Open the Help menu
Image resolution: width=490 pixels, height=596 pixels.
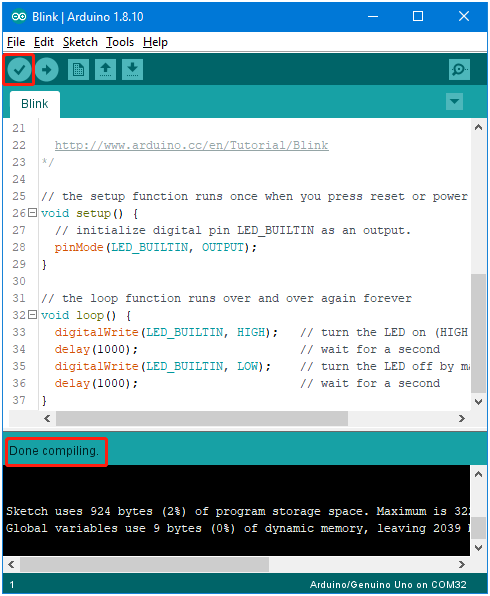pos(155,42)
